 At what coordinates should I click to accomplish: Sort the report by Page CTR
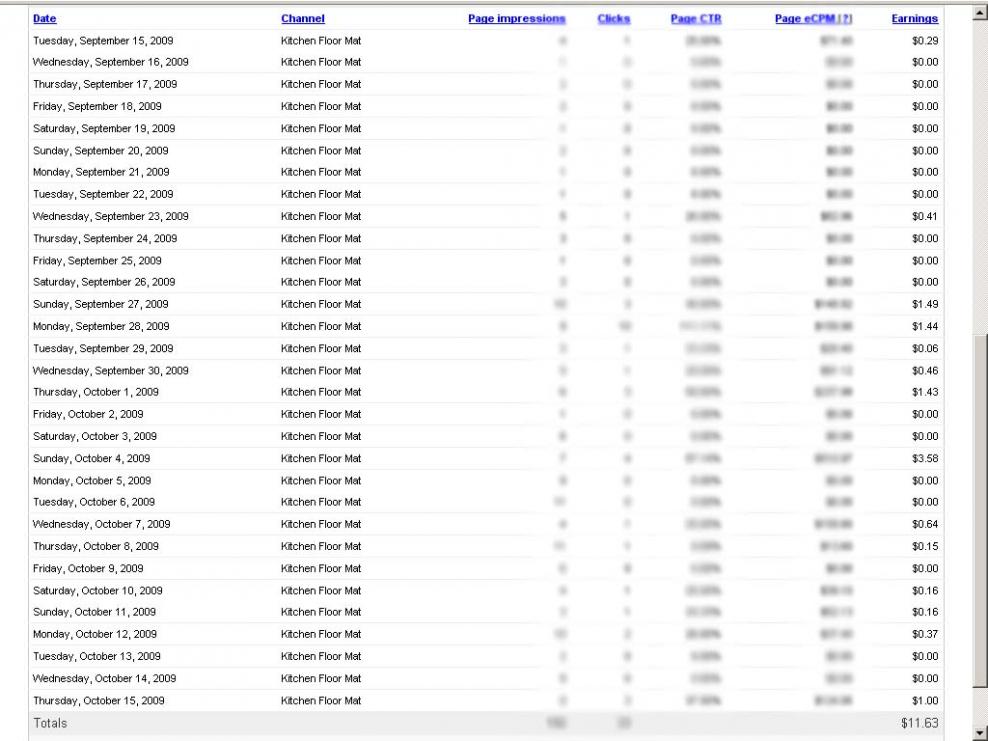coord(695,19)
